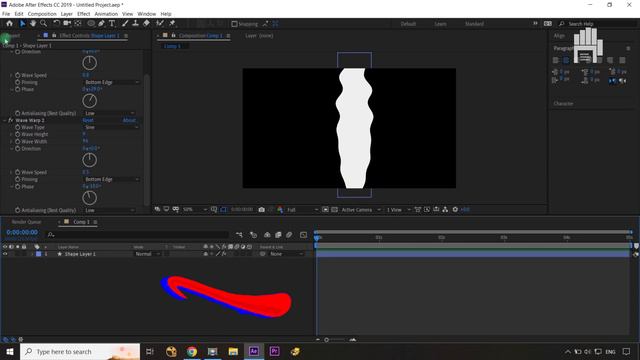
Task: Hide Shape Layer 1 eye toggle
Action: (5, 254)
